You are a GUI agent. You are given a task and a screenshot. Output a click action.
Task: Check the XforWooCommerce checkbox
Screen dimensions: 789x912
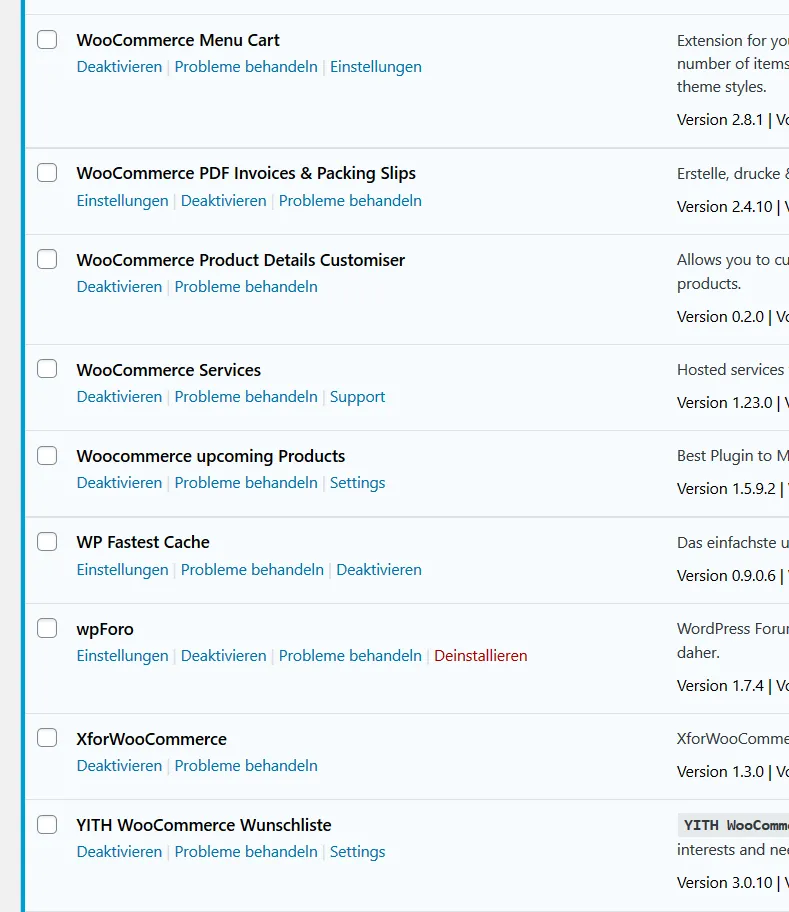[47, 738]
